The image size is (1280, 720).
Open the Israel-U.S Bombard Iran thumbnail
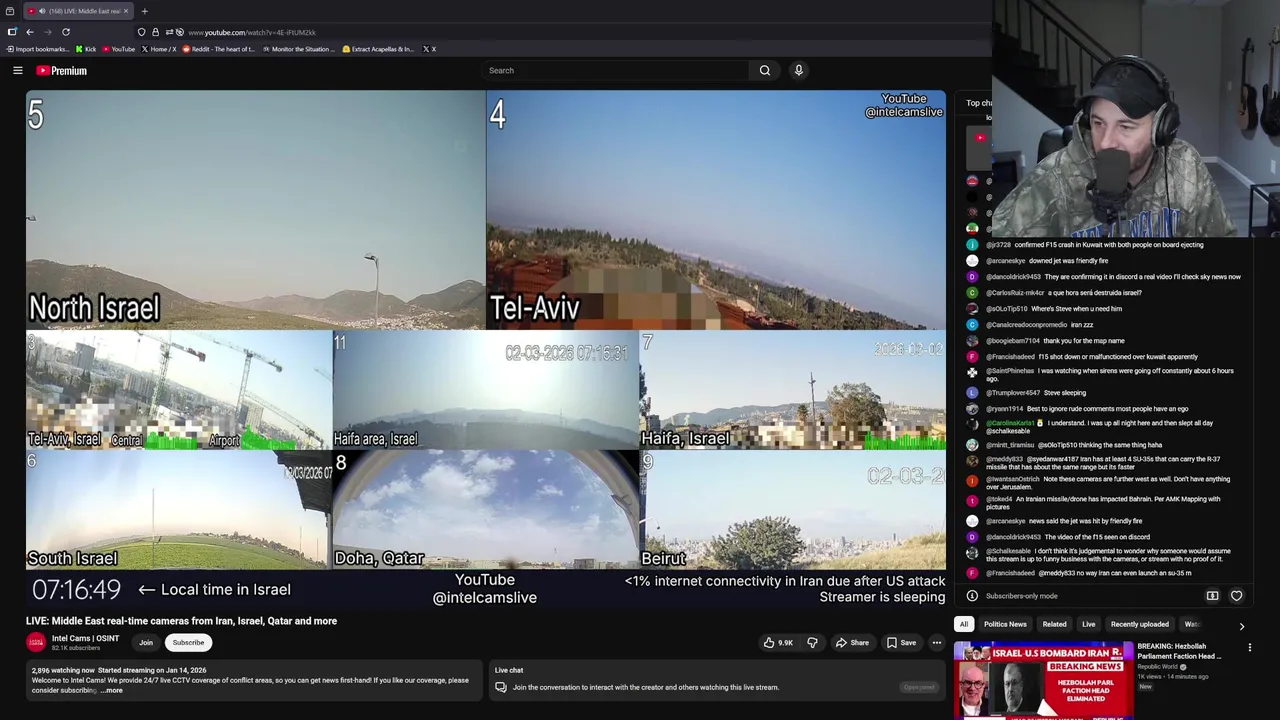coord(1043,681)
